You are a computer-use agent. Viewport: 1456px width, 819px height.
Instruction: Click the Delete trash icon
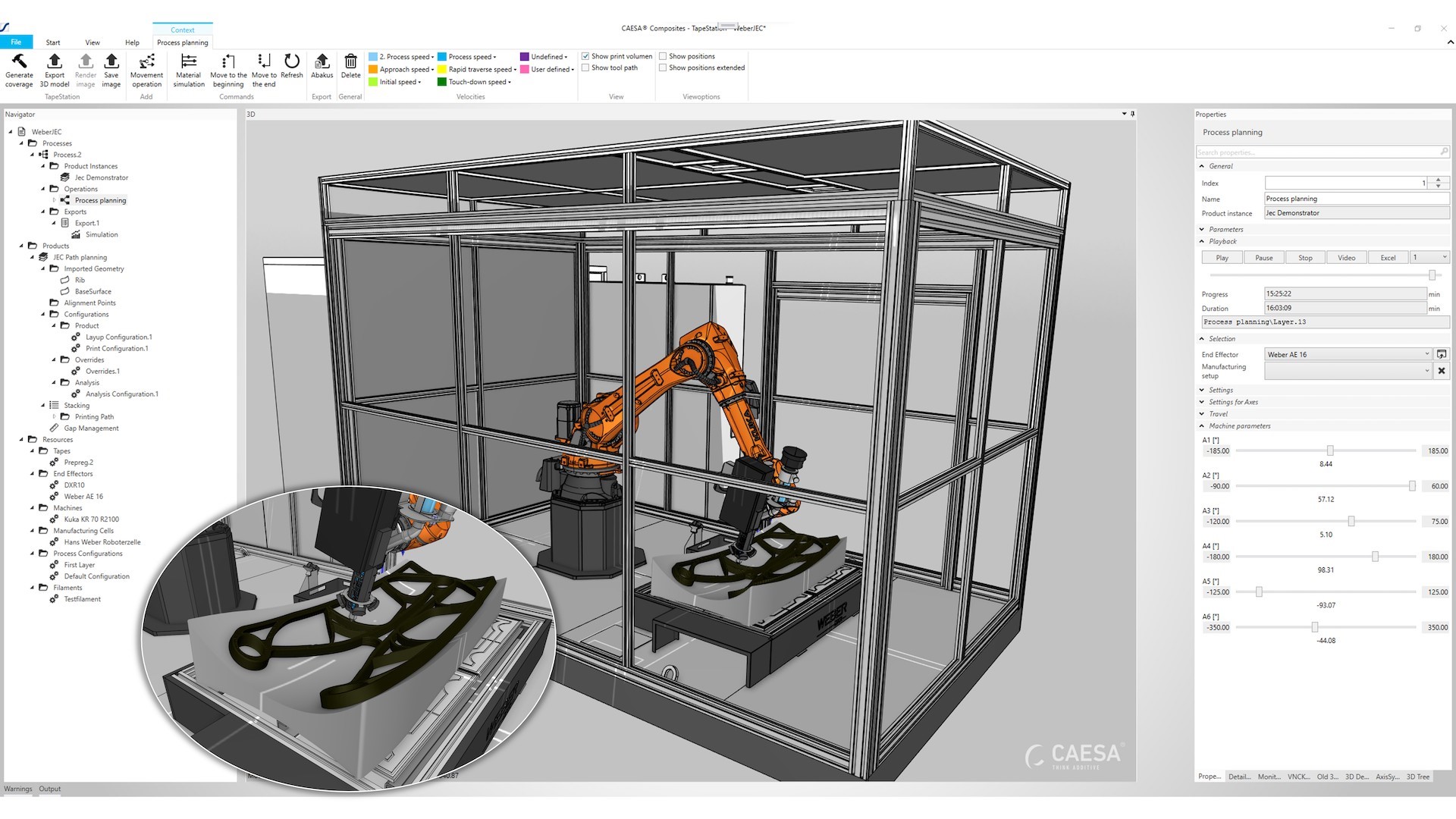(x=350, y=61)
